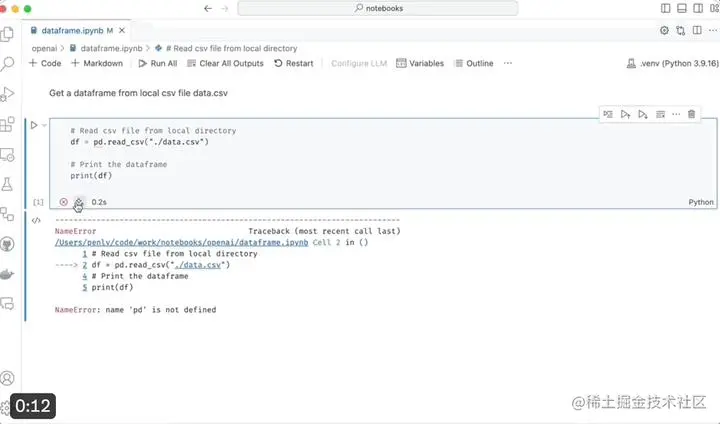Restart the notebook kernel
720x424 pixels.
293,63
